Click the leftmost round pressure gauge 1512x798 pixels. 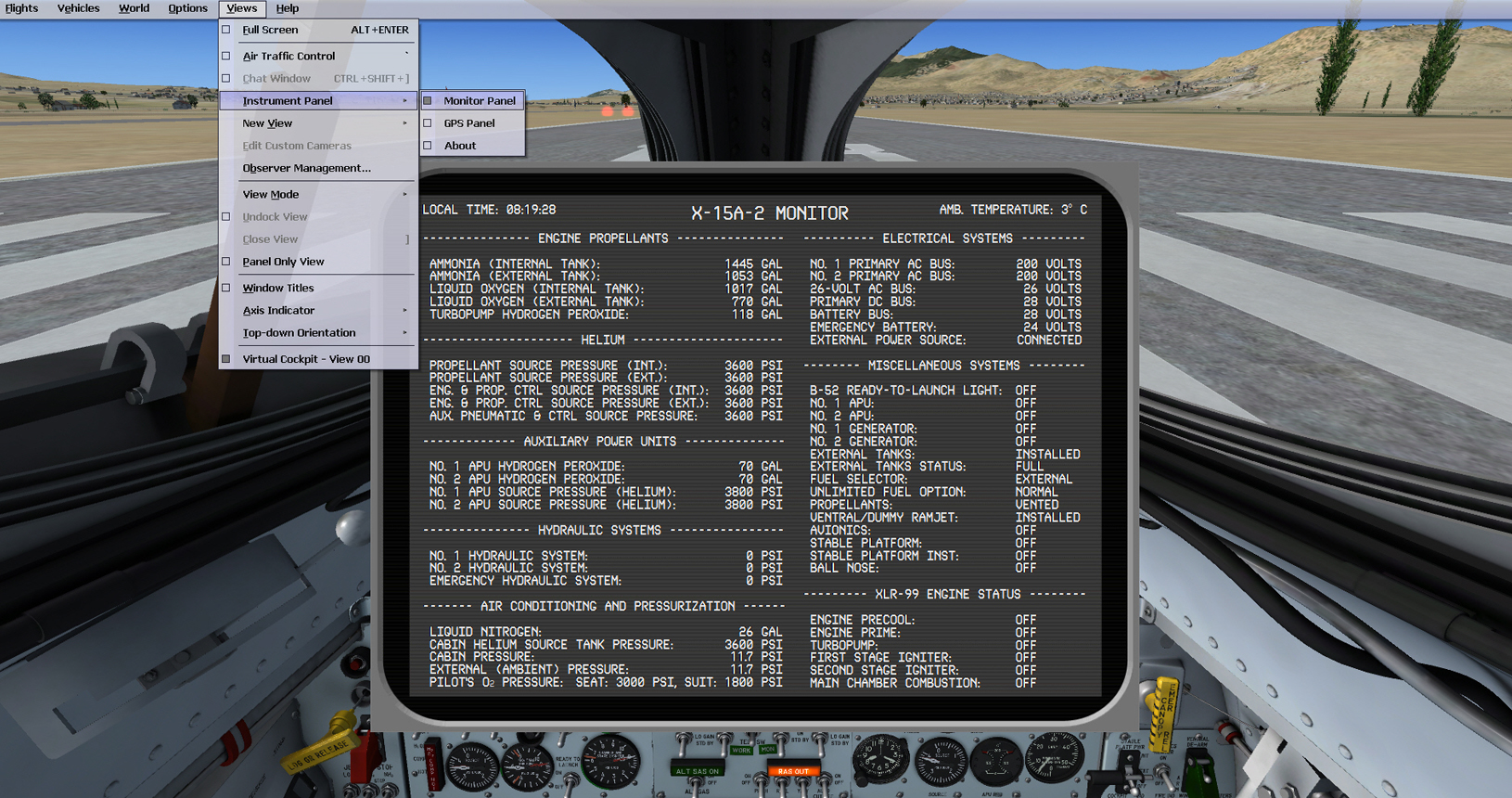(x=471, y=768)
